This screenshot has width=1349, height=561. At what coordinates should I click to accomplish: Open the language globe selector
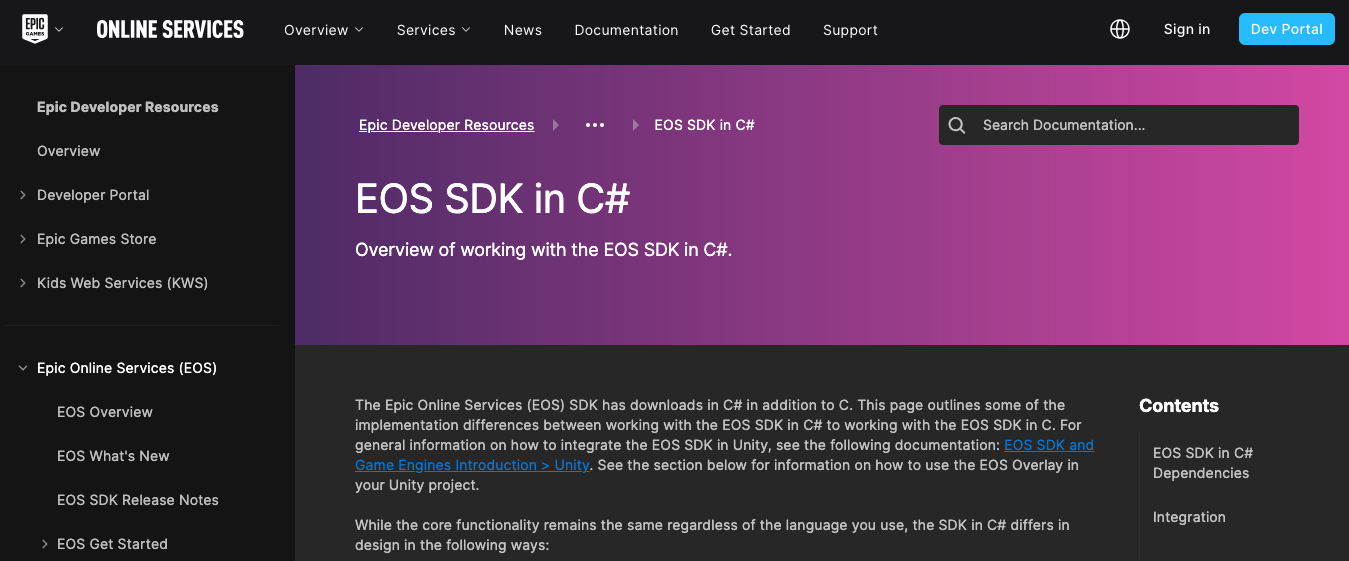coord(1120,30)
